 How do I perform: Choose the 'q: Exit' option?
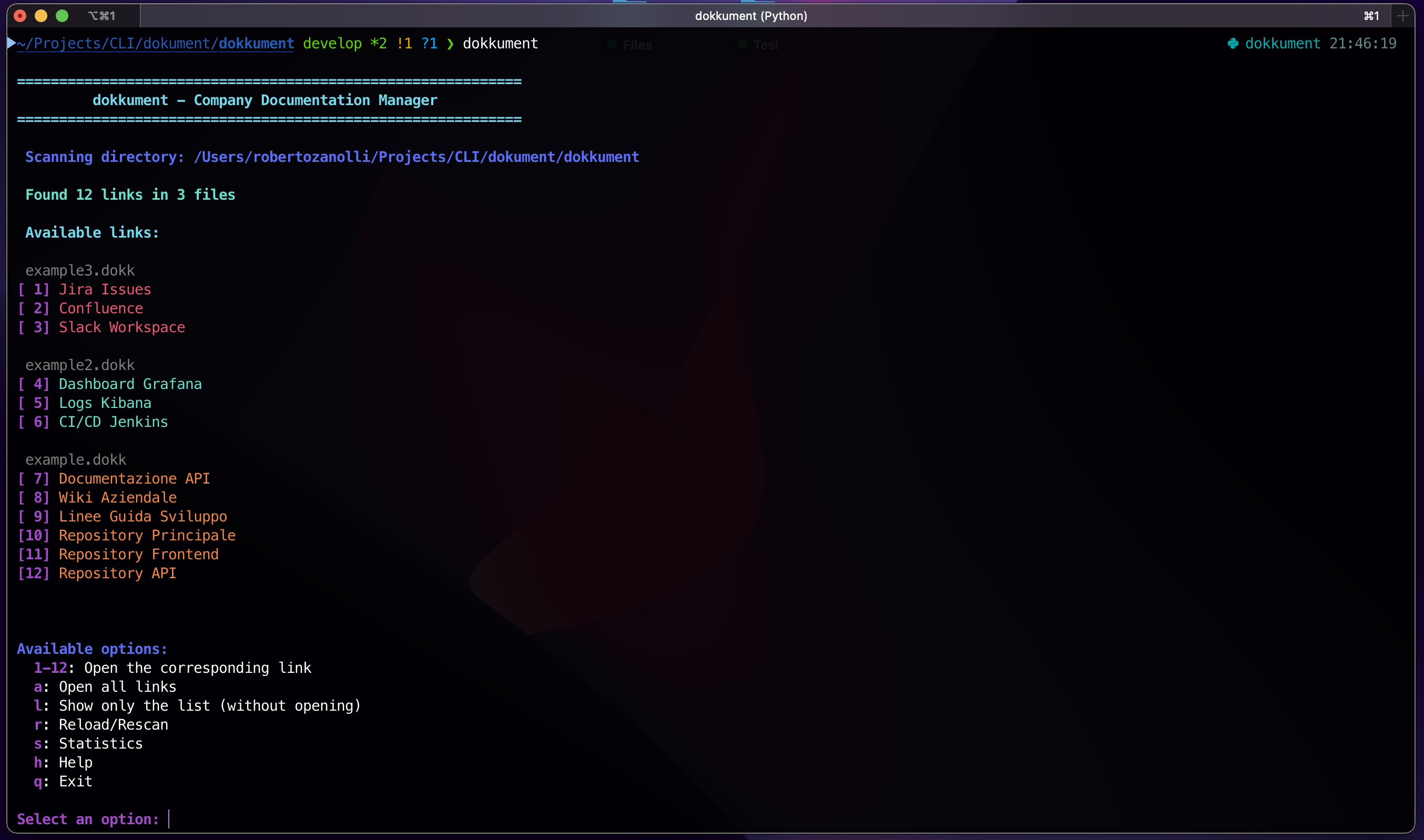coord(64,781)
